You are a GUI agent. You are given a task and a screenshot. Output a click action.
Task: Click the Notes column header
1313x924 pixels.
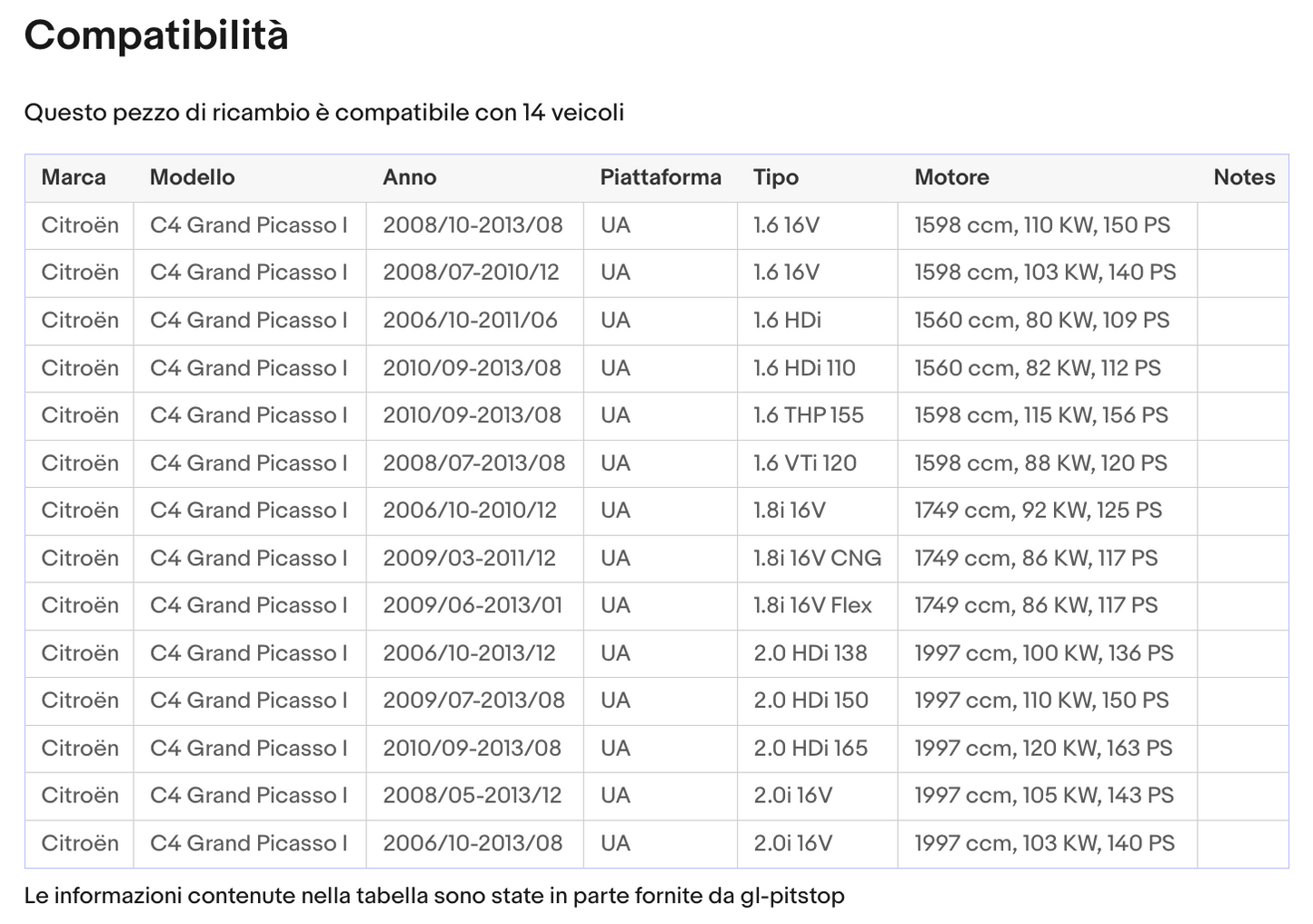(x=1243, y=177)
